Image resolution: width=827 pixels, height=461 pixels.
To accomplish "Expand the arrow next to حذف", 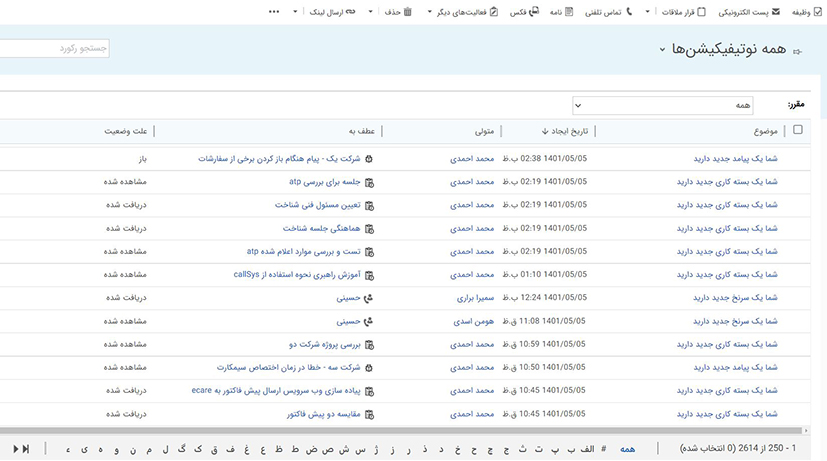I will click(371, 12).
